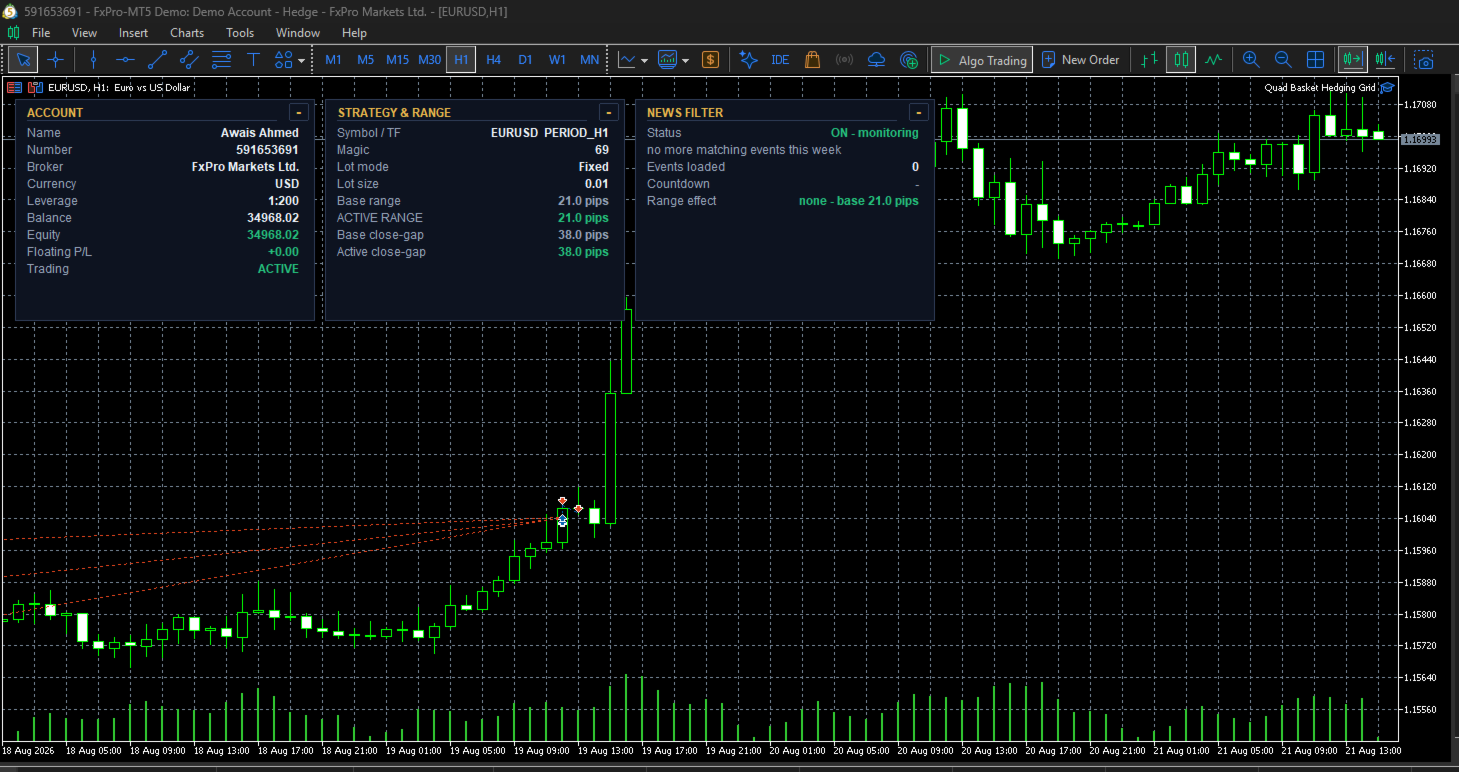This screenshot has width=1459, height=772.
Task: Toggle chart auto-scroll to latest bar
Action: (1352, 60)
